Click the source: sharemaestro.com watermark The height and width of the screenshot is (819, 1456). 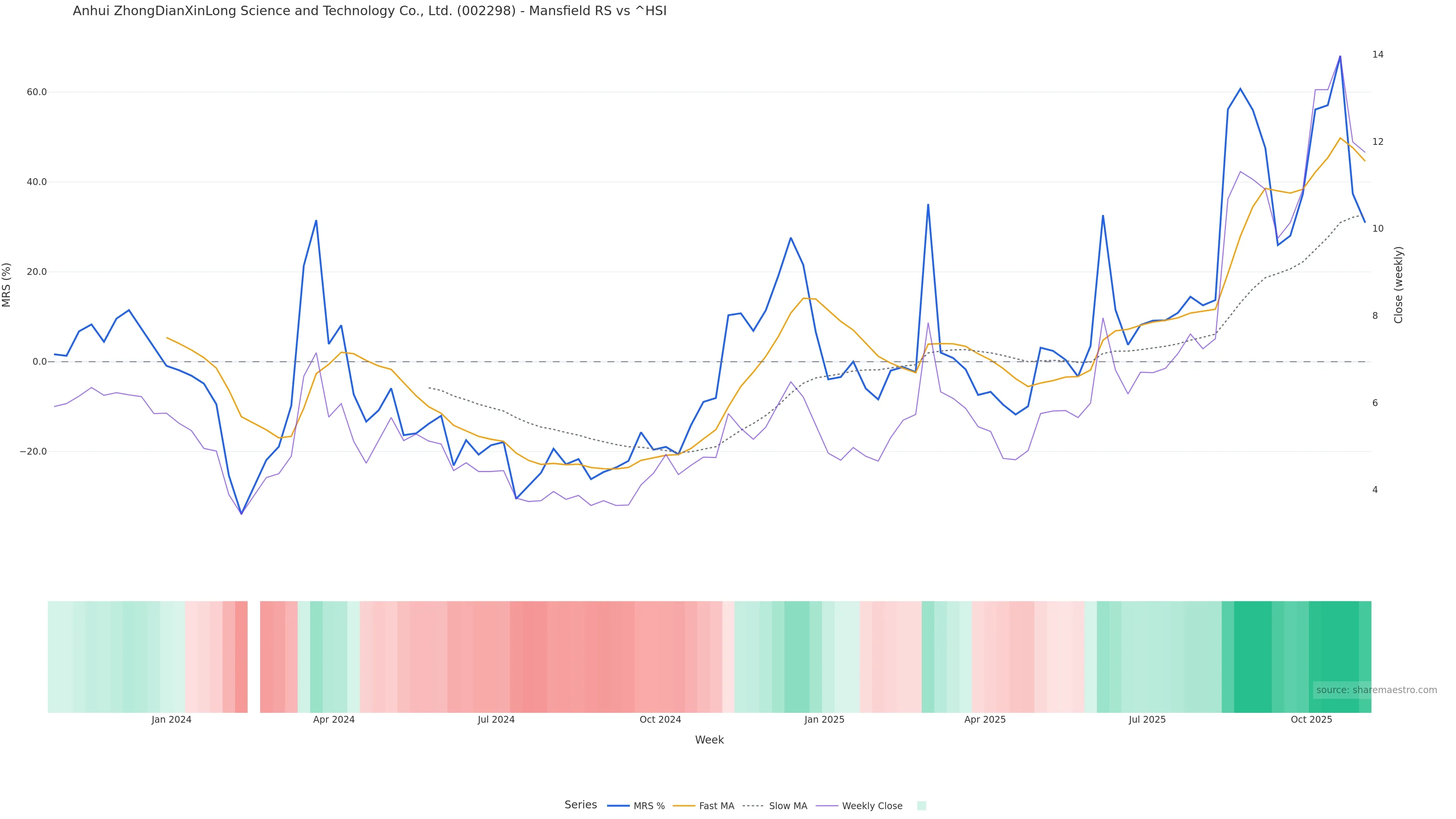tap(1376, 690)
